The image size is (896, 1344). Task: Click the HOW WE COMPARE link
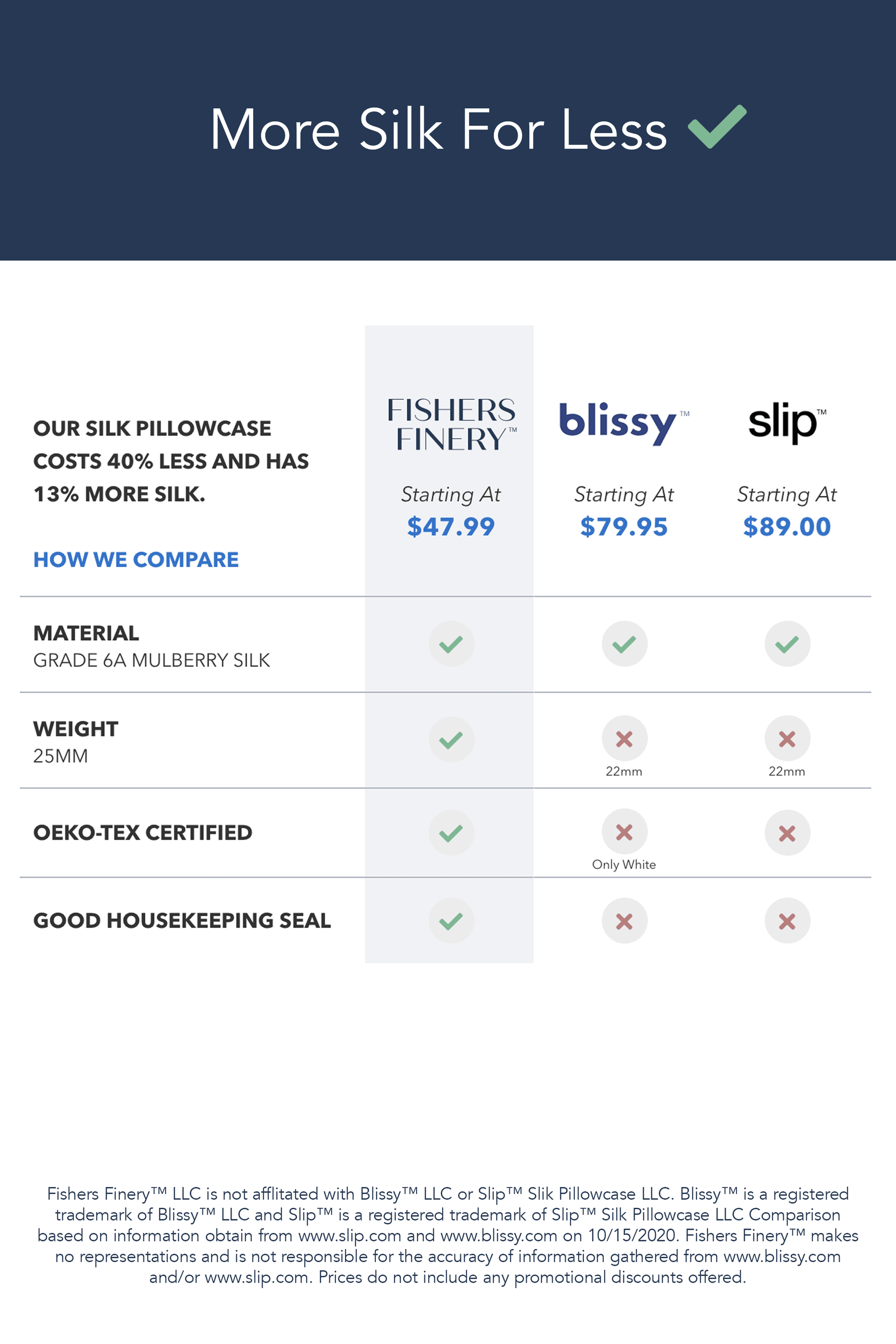click(x=136, y=560)
